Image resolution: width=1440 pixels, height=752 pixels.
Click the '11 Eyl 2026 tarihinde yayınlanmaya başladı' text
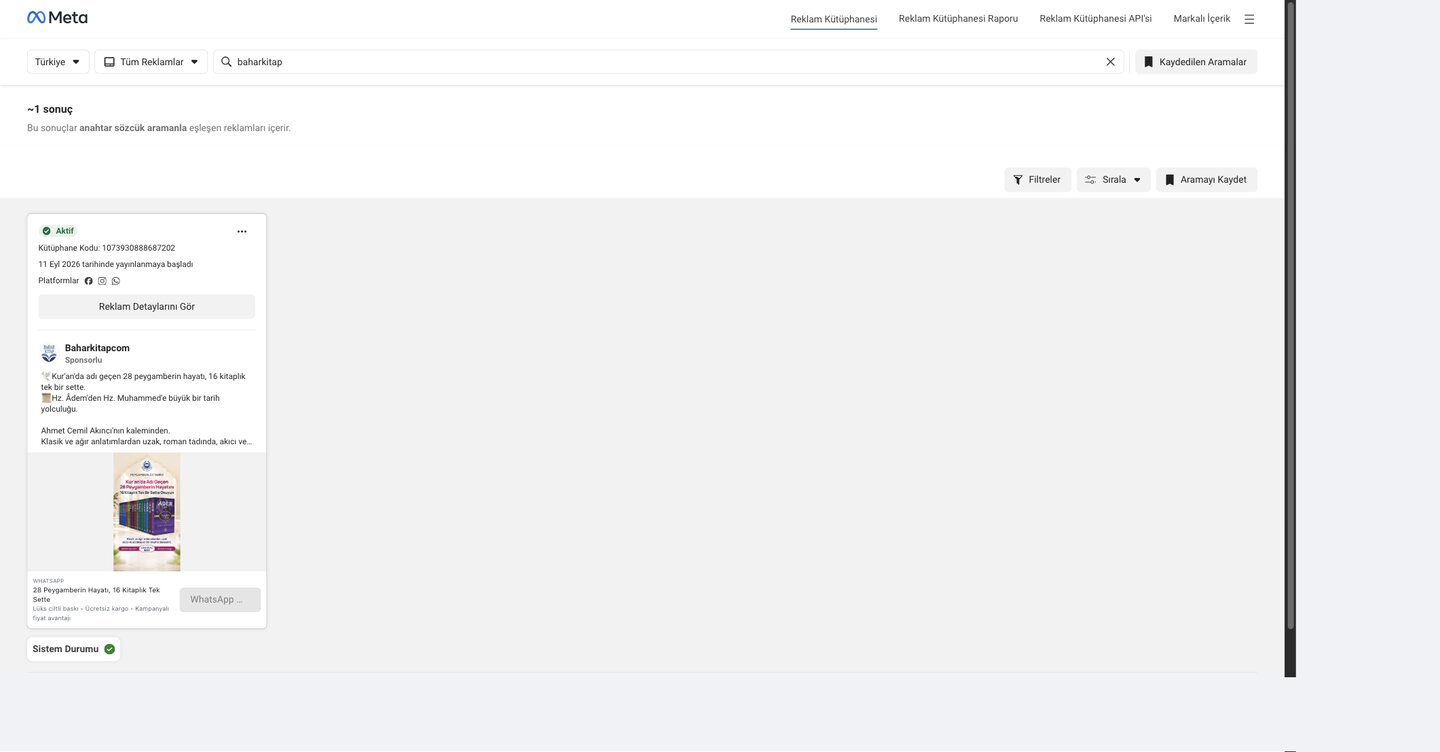click(116, 264)
